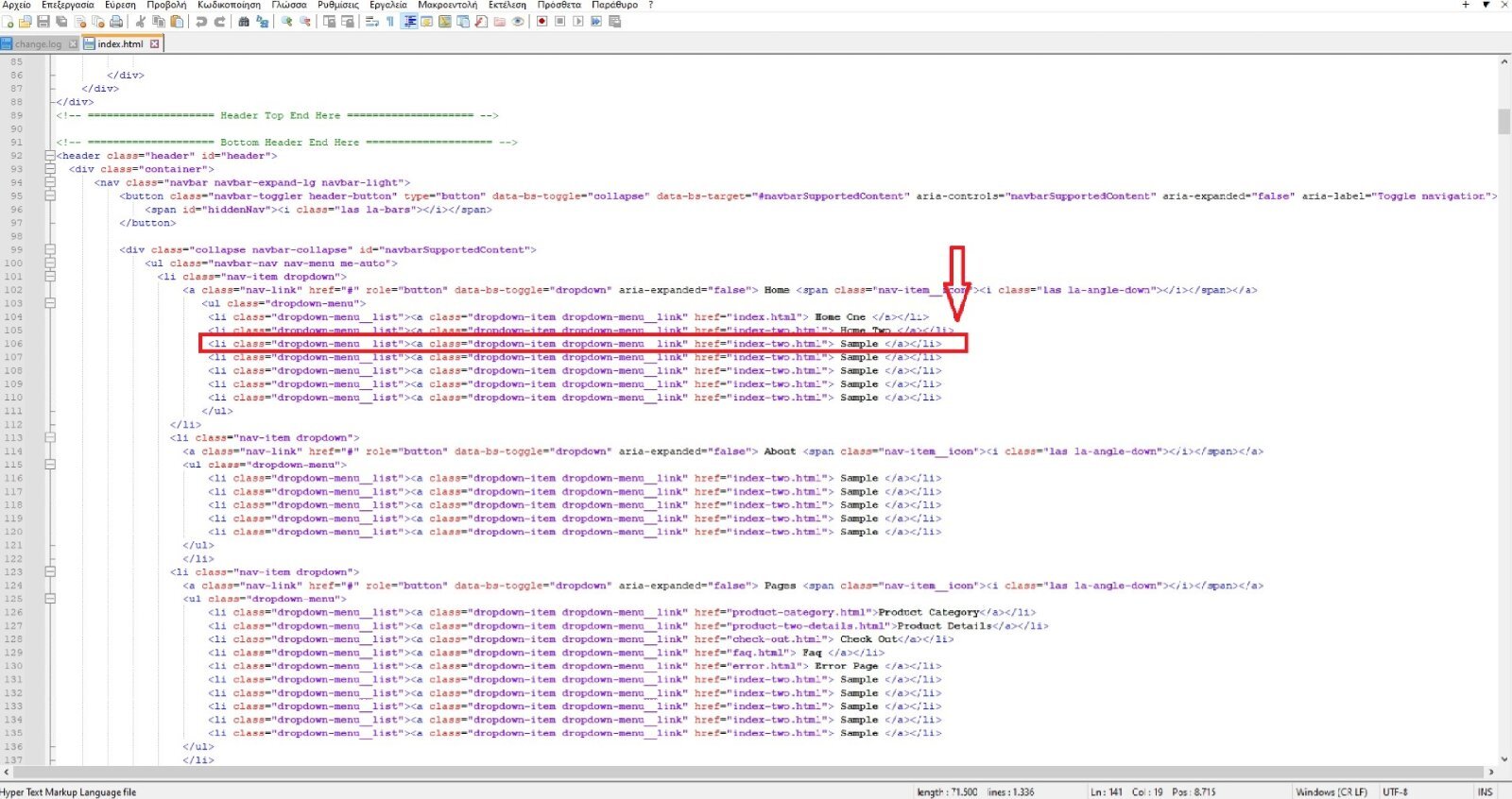Open the Πρόσθετα menu
This screenshot has width=1512, height=799.
559,5
